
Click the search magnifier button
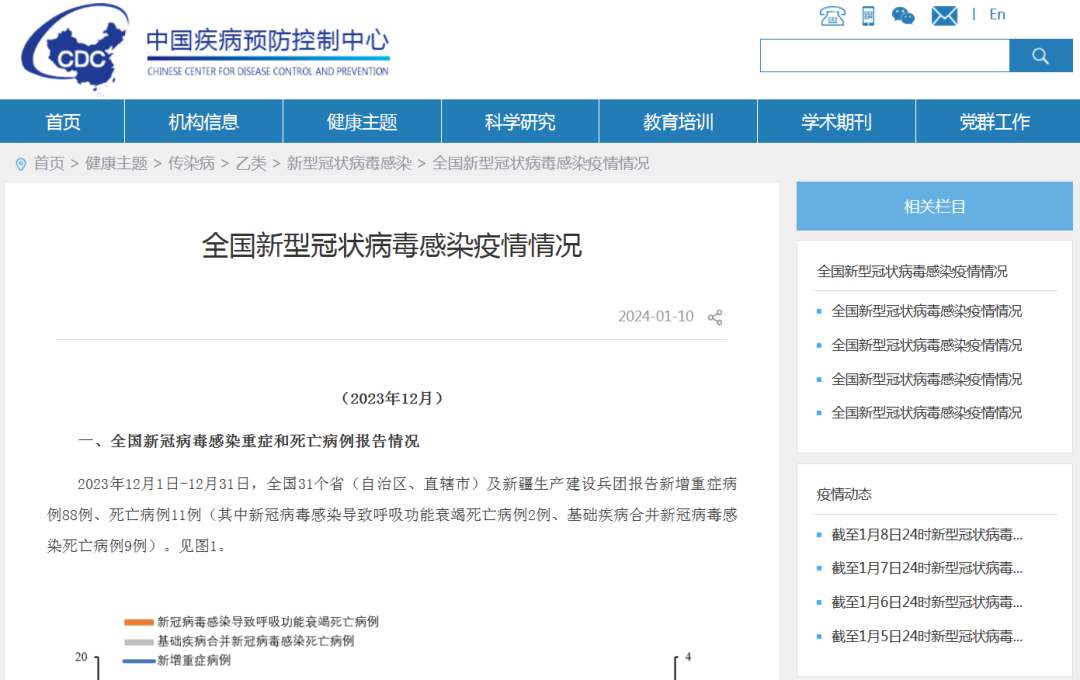(x=1041, y=56)
